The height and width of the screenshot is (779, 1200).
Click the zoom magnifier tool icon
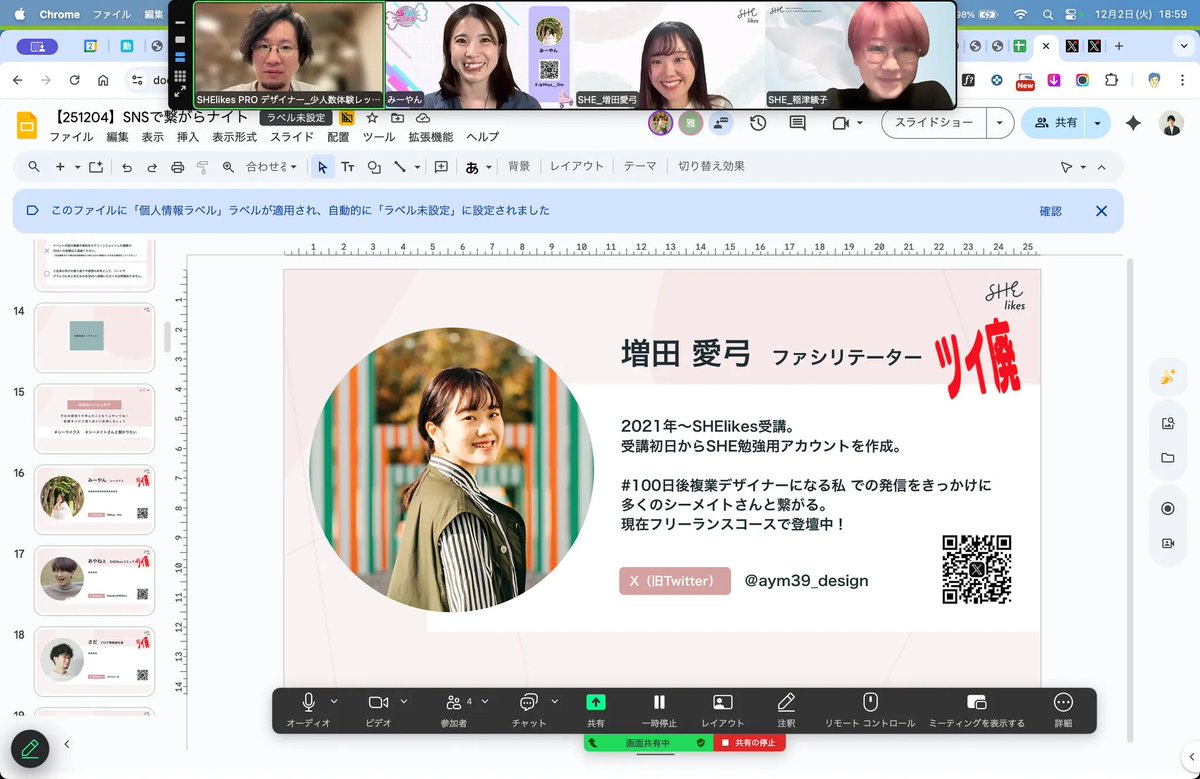[228, 167]
